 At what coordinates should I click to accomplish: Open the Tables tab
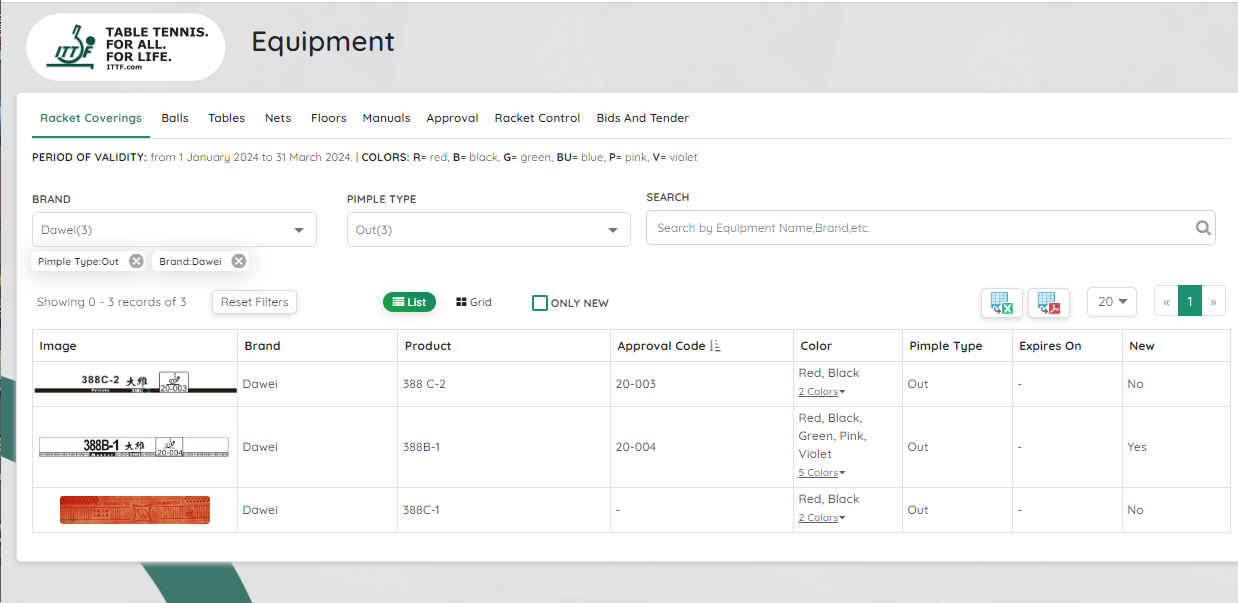coord(227,118)
